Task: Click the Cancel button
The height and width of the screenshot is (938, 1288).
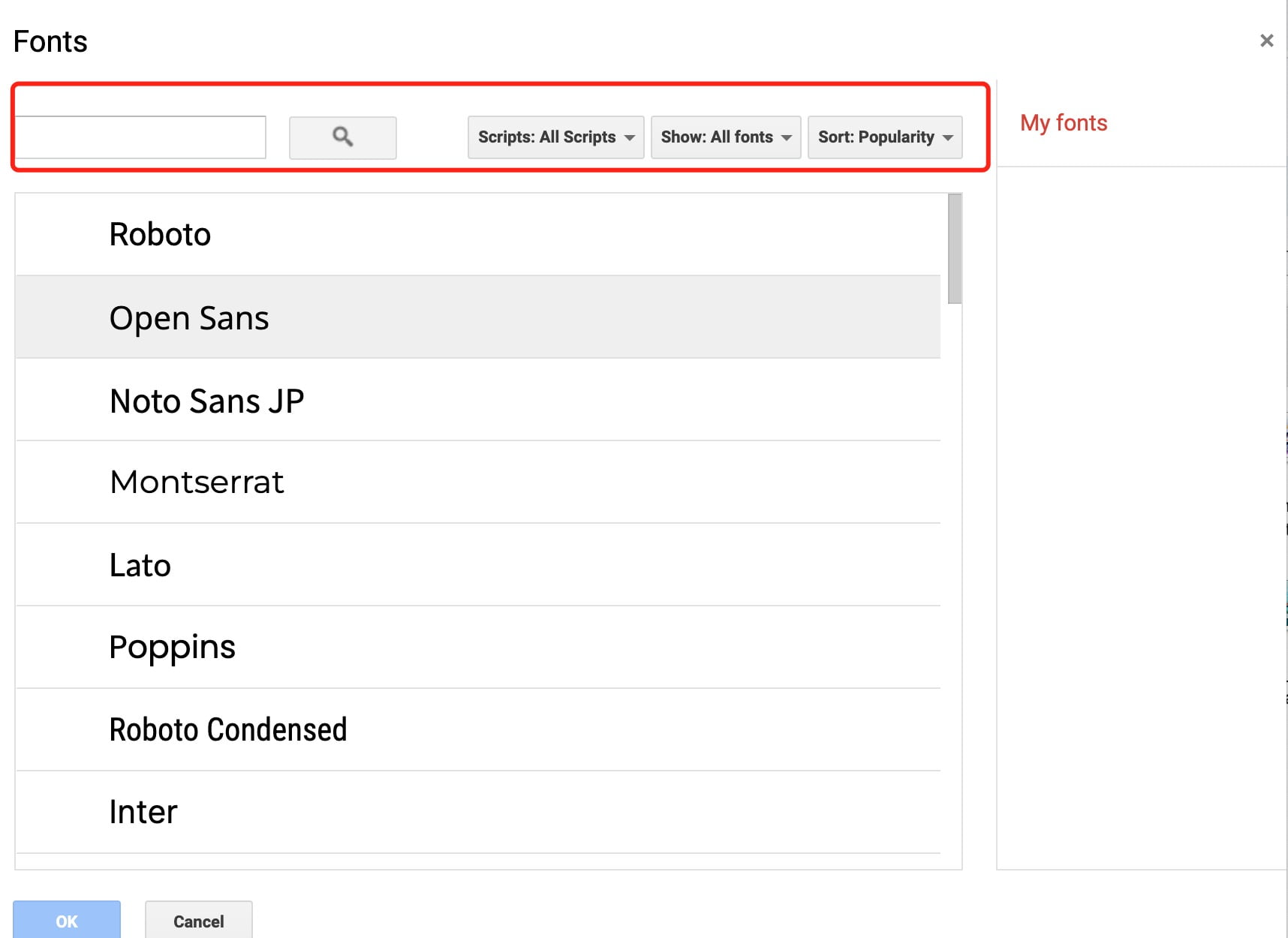Action: (x=199, y=921)
